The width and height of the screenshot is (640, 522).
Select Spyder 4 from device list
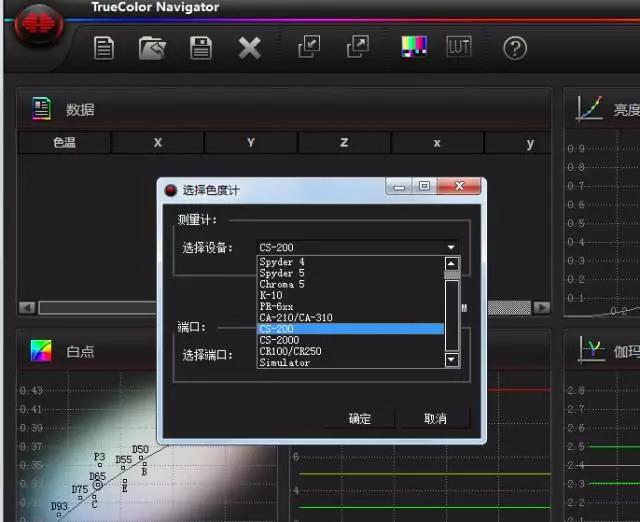[x=350, y=262]
